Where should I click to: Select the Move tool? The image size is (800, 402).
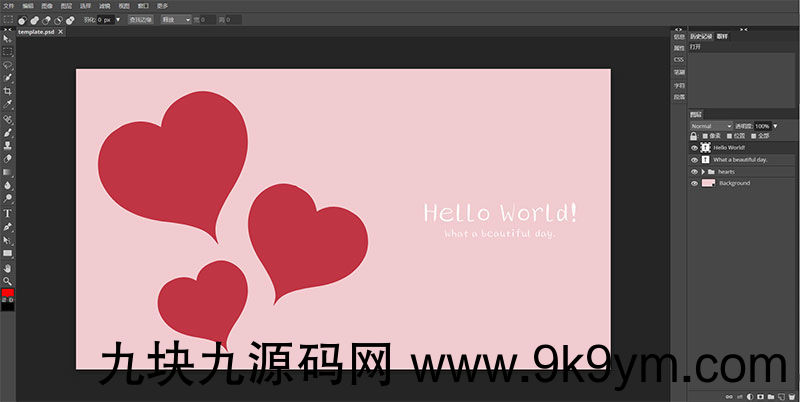[x=7, y=38]
